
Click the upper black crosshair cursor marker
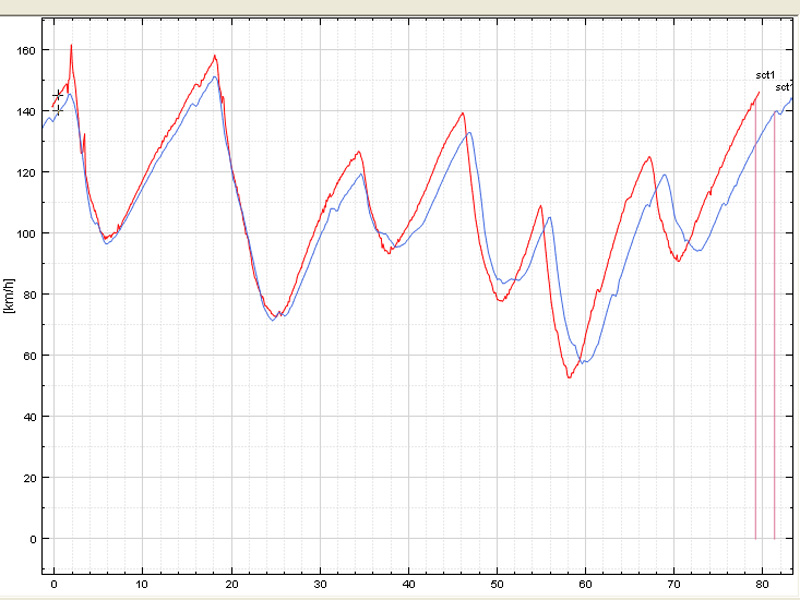[57, 95]
